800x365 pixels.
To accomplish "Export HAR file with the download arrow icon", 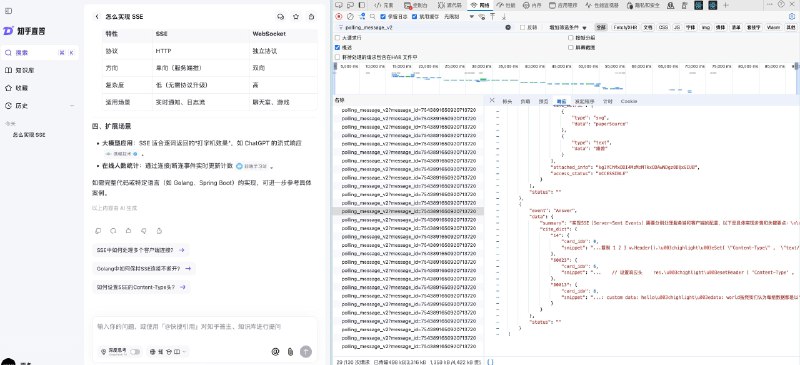I will (x=504, y=16).
